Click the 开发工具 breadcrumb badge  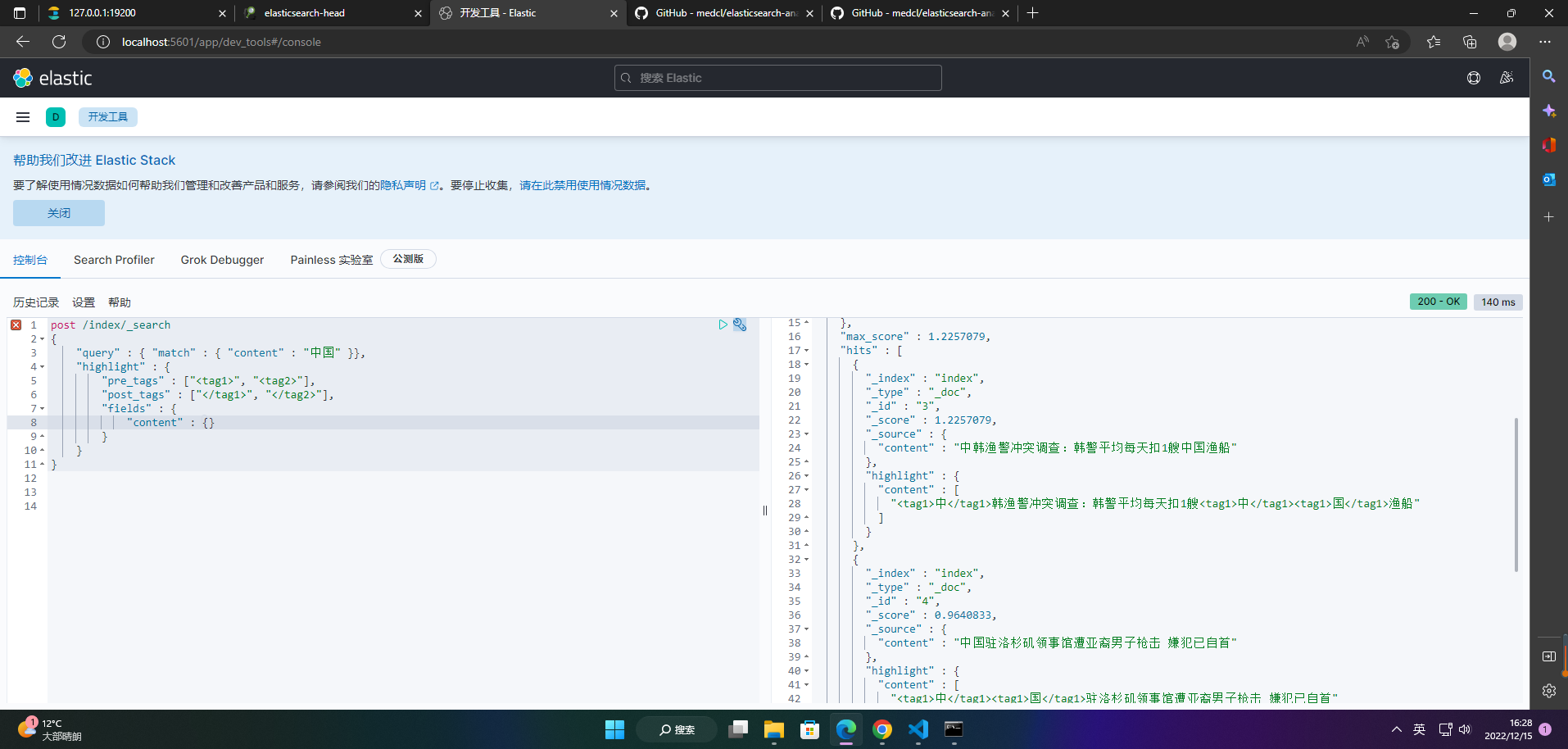tap(108, 117)
